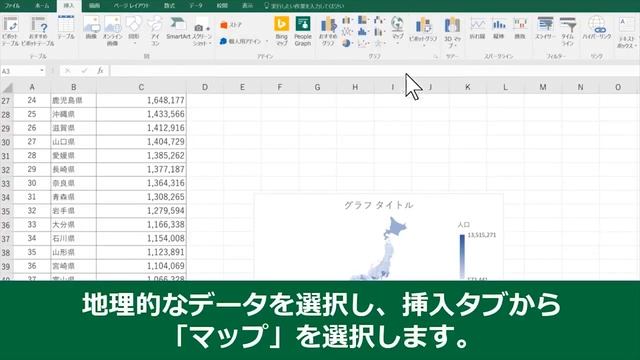Click the population legend gradient bar
The width and height of the screenshot is (640, 360).
point(462,256)
